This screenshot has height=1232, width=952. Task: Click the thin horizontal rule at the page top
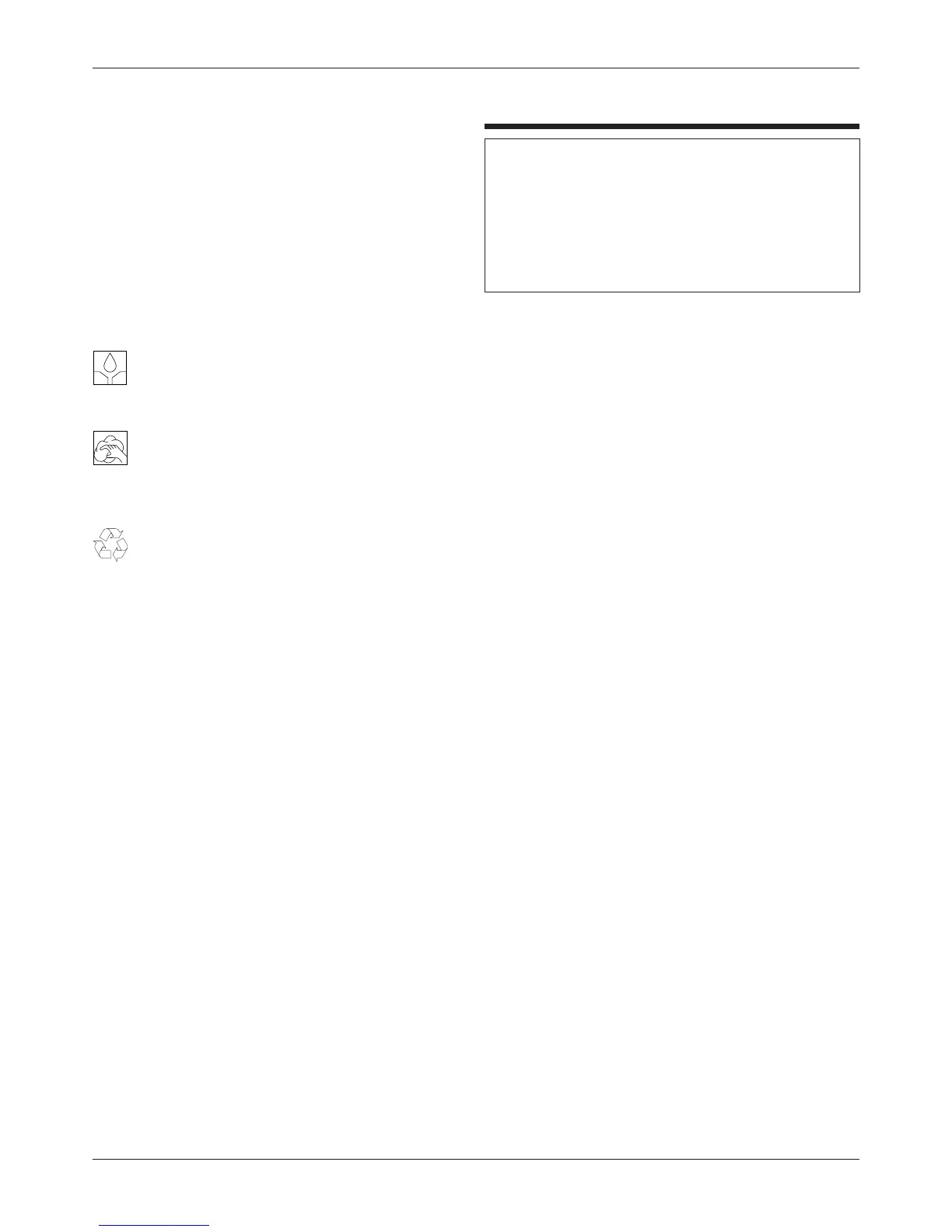[x=476, y=68]
